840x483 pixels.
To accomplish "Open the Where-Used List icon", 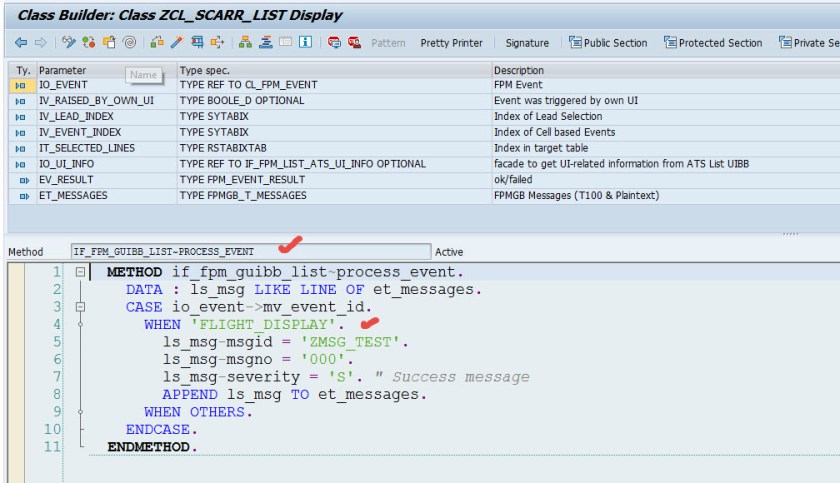I will click(217, 42).
